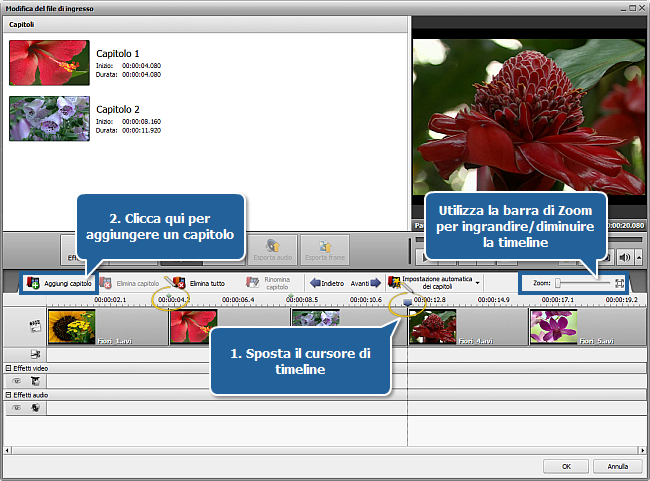Toggle visibility eye on video effects track

point(16,381)
